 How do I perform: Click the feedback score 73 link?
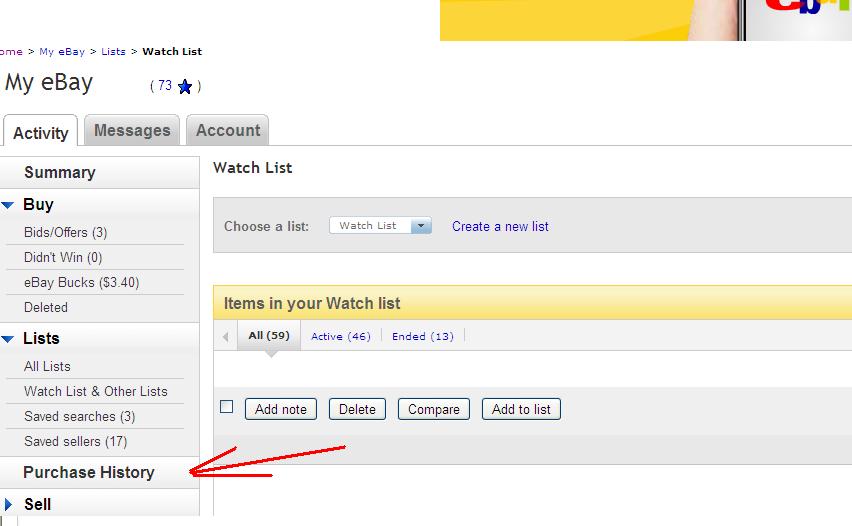point(165,85)
